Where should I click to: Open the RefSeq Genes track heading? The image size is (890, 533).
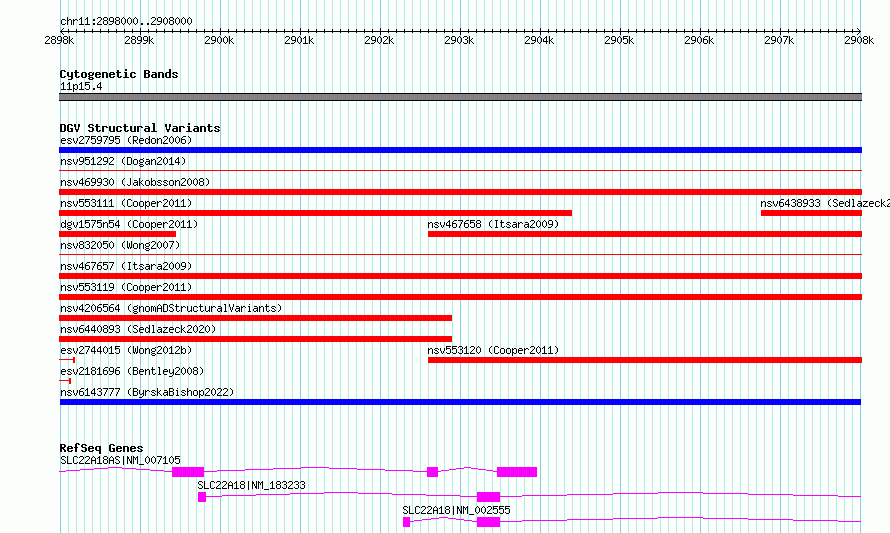[x=101, y=448]
